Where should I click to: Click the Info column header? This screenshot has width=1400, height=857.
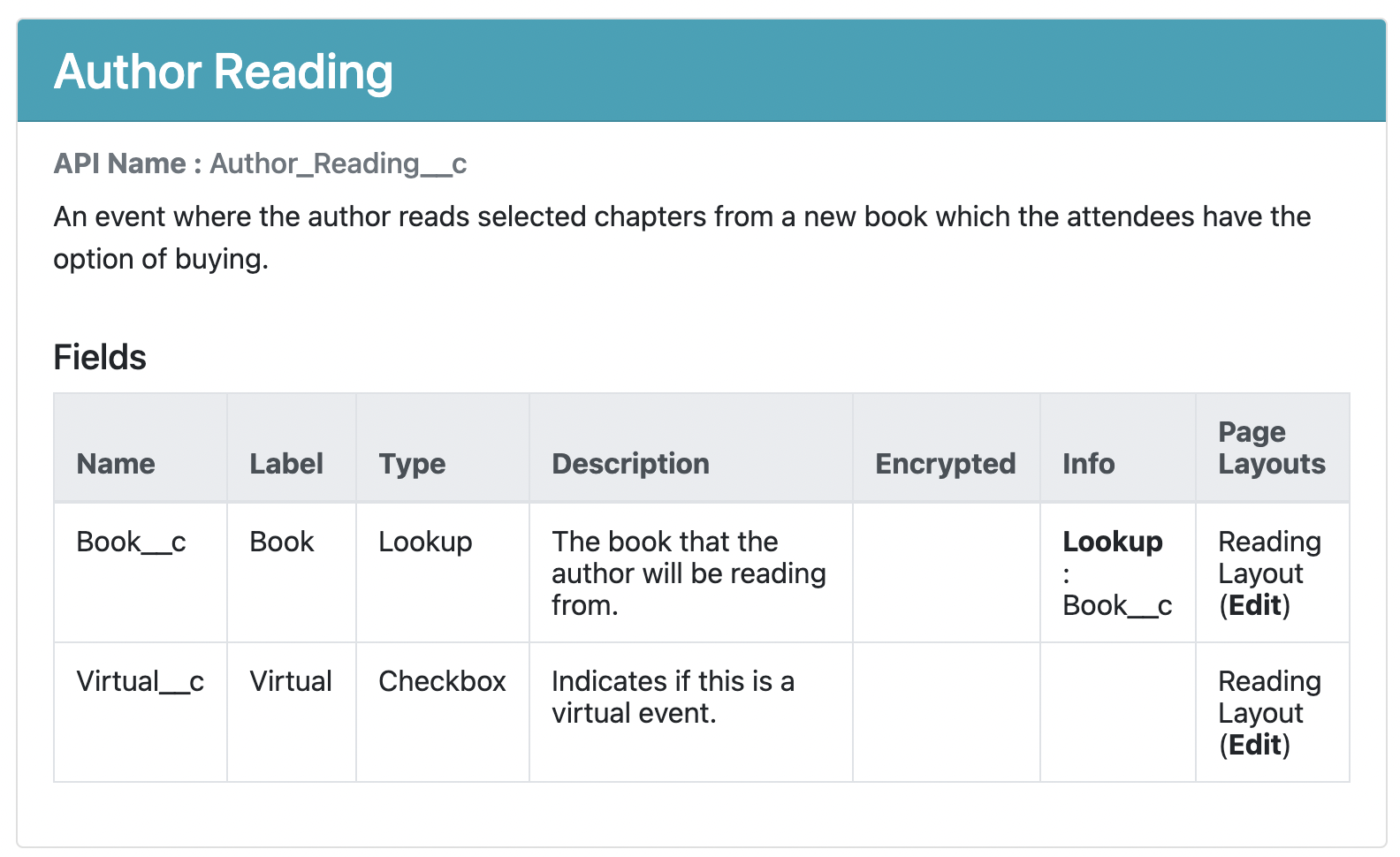tap(1088, 464)
